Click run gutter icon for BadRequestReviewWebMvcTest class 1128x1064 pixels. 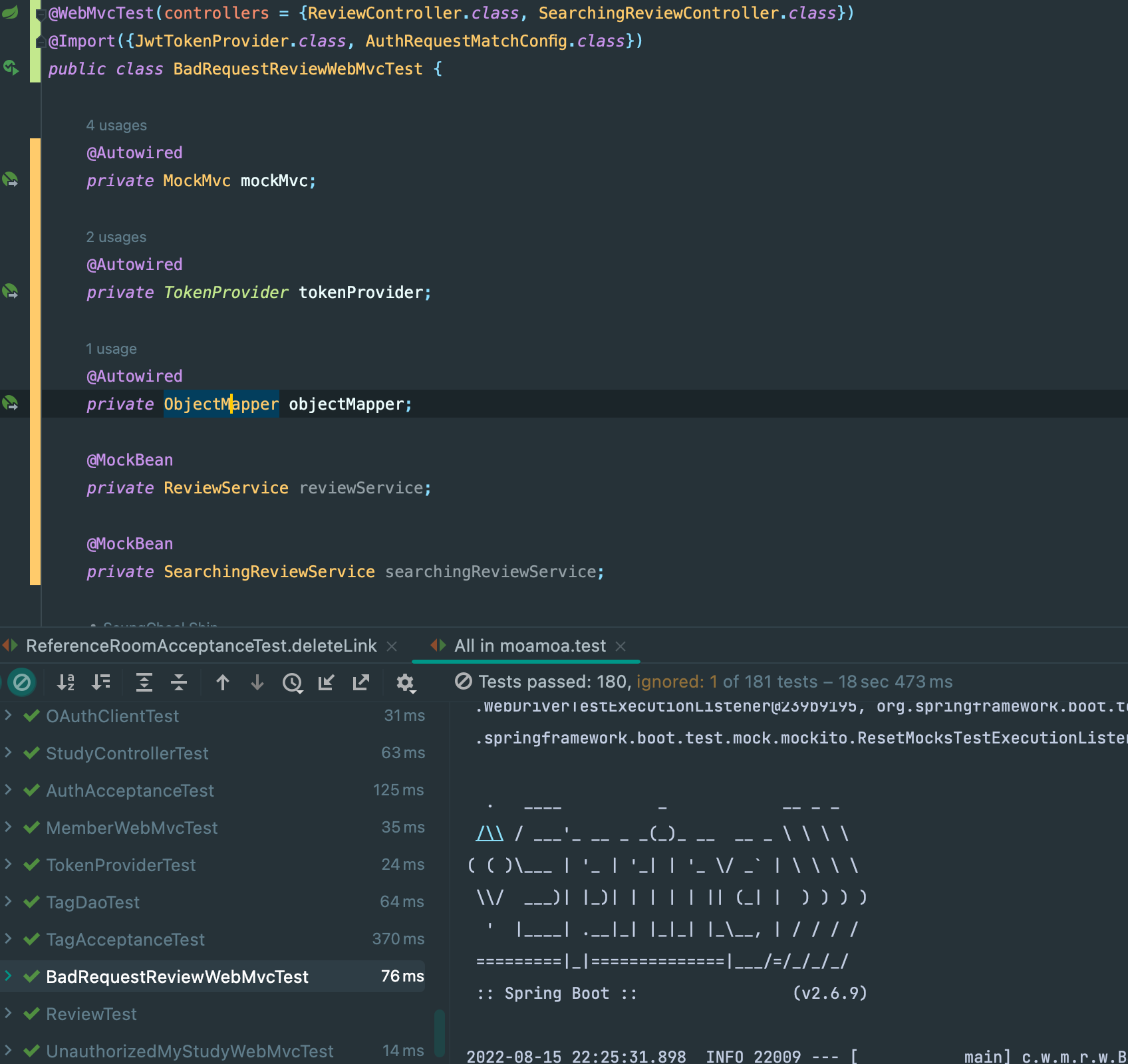(11, 67)
